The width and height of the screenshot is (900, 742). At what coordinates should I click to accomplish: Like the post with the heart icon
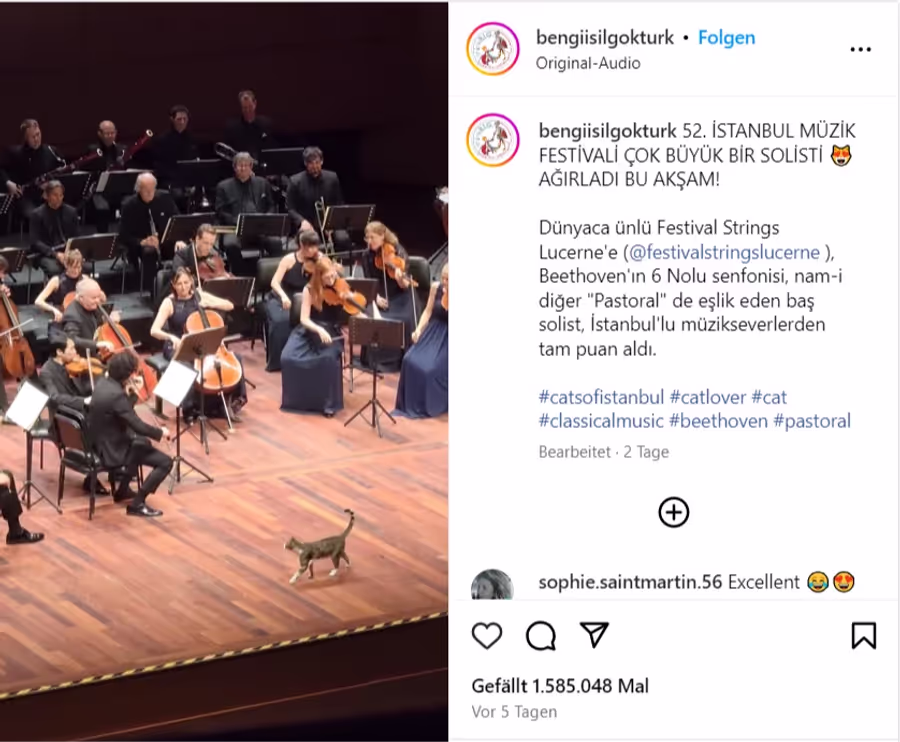click(x=487, y=636)
